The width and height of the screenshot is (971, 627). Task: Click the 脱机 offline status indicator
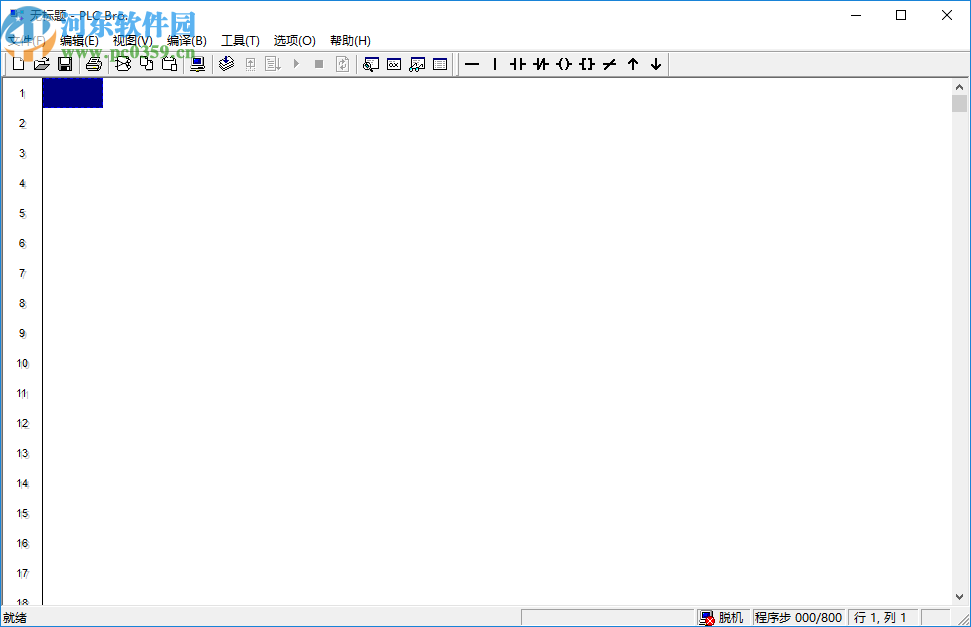click(722, 618)
